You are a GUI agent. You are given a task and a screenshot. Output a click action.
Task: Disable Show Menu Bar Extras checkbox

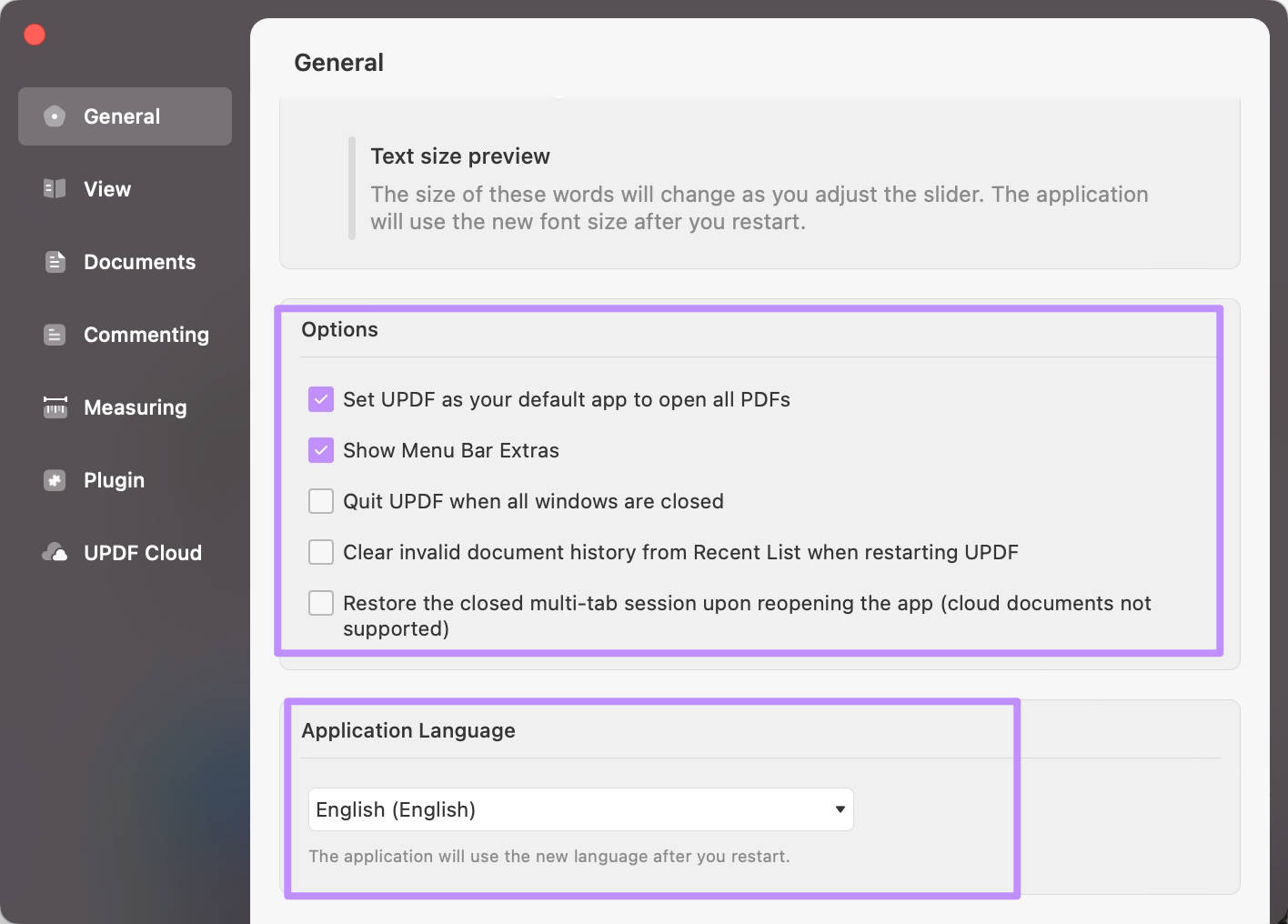(x=321, y=450)
